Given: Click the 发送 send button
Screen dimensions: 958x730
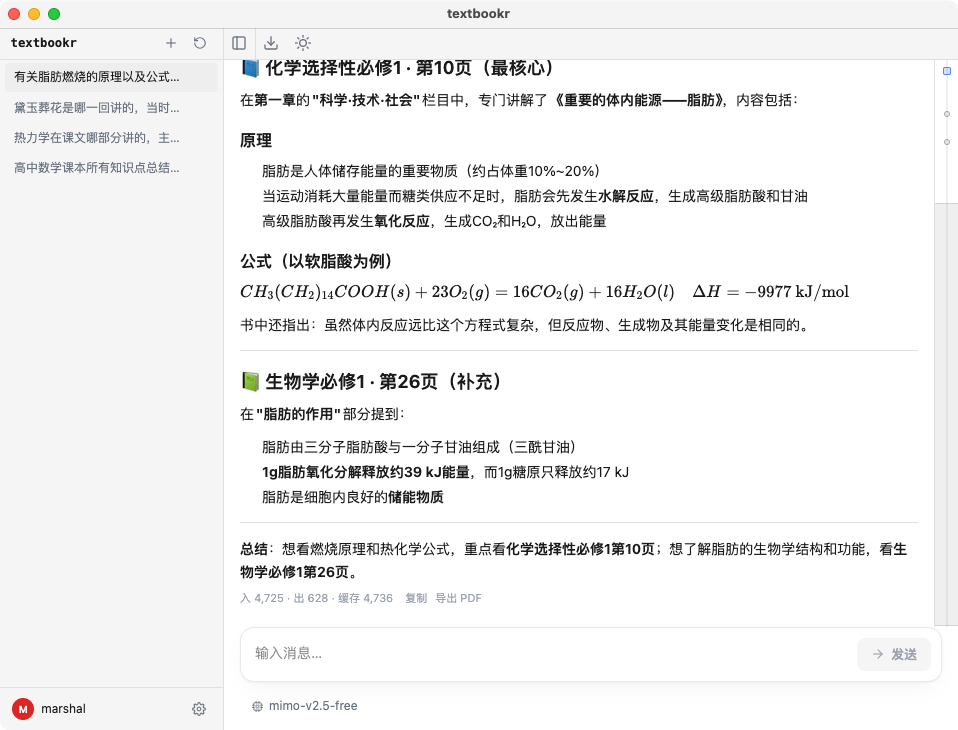Looking at the screenshot, I should [893, 654].
